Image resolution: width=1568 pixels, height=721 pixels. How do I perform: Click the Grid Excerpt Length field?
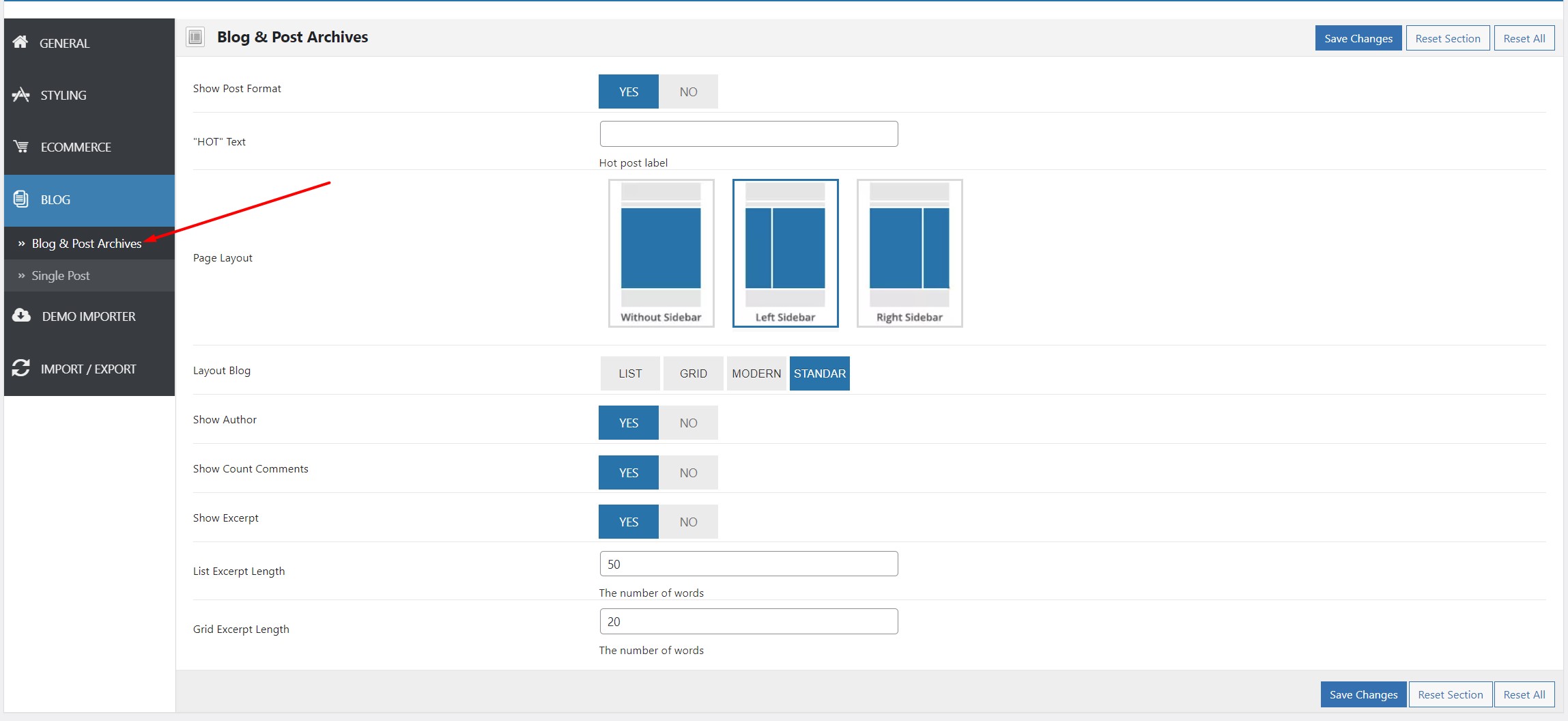749,621
